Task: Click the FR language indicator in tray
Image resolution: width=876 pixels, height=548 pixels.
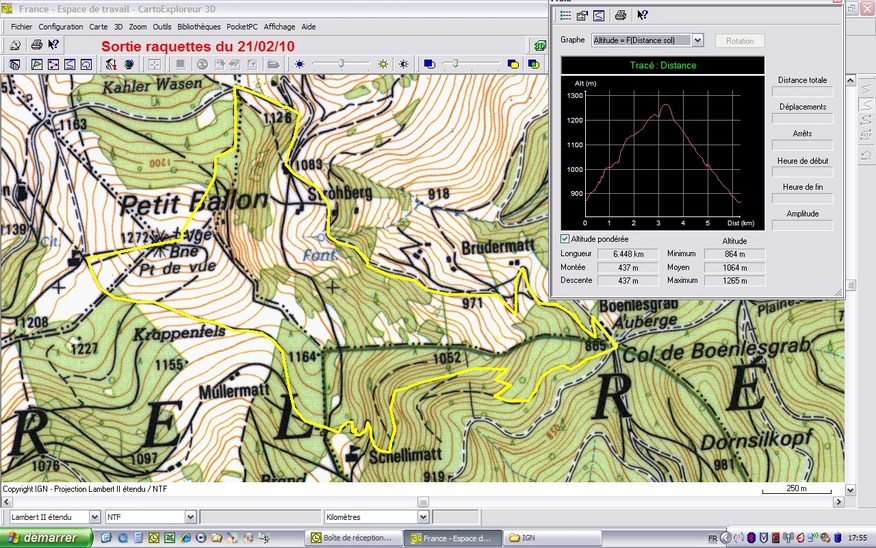Action: [712, 539]
